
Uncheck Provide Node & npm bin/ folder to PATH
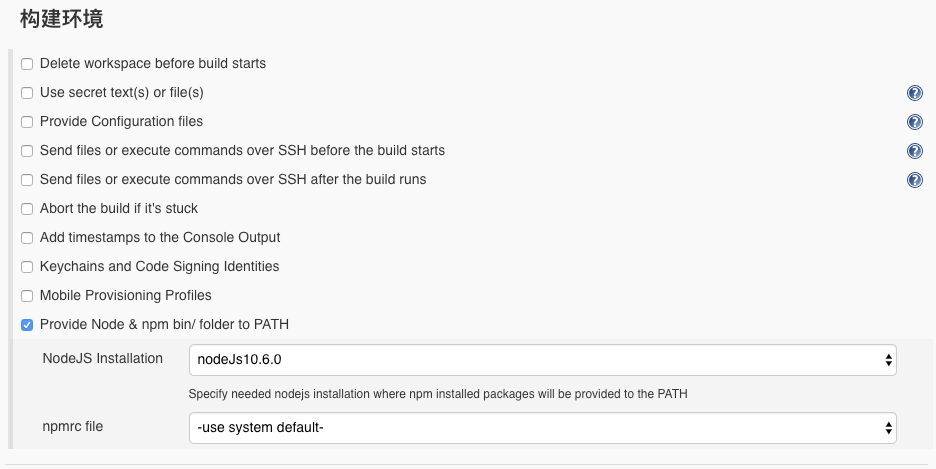coord(27,325)
